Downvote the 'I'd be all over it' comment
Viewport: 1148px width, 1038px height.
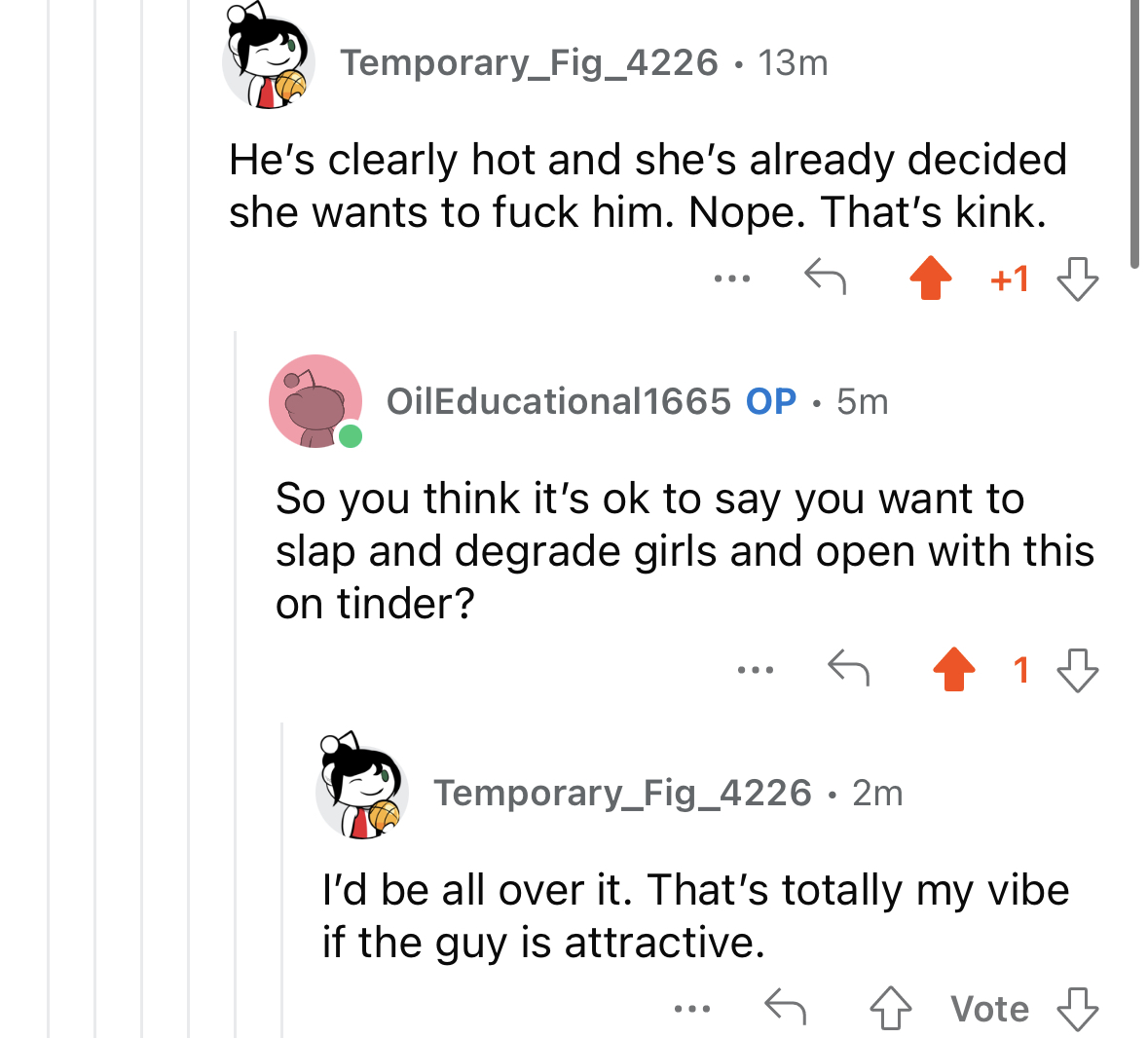pyautogui.click(x=1078, y=1010)
